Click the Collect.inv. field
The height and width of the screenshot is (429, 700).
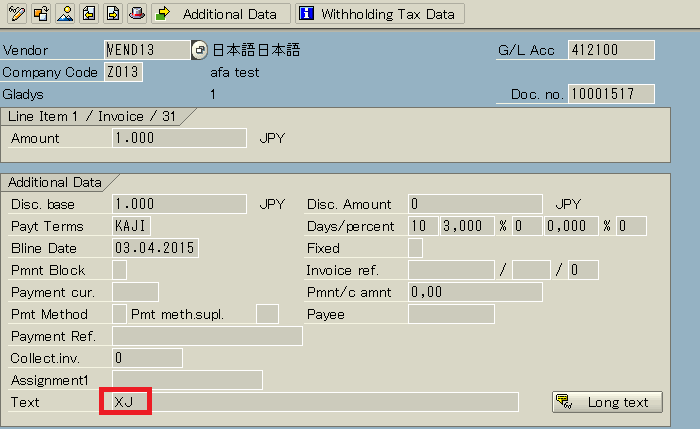147,358
